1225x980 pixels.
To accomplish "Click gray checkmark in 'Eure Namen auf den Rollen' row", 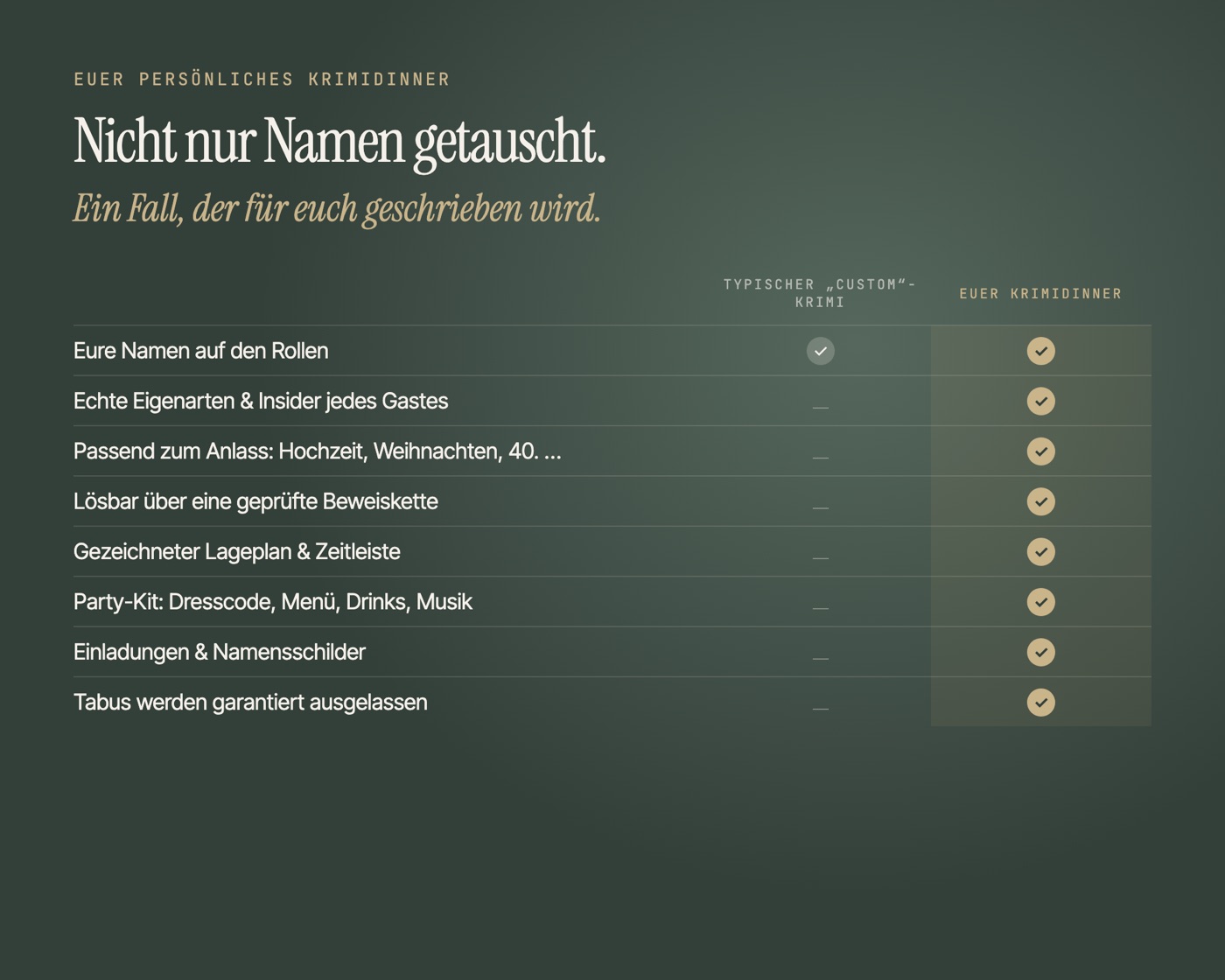I will point(820,351).
